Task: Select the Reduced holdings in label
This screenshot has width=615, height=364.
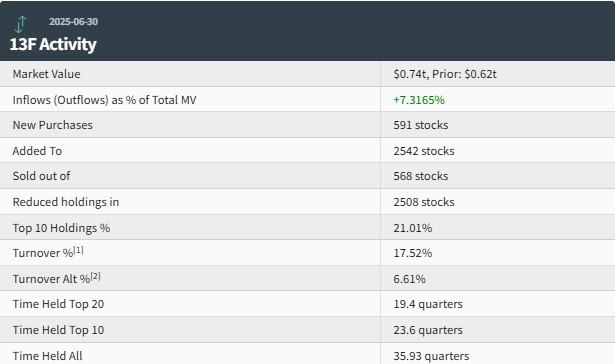Action: point(66,202)
